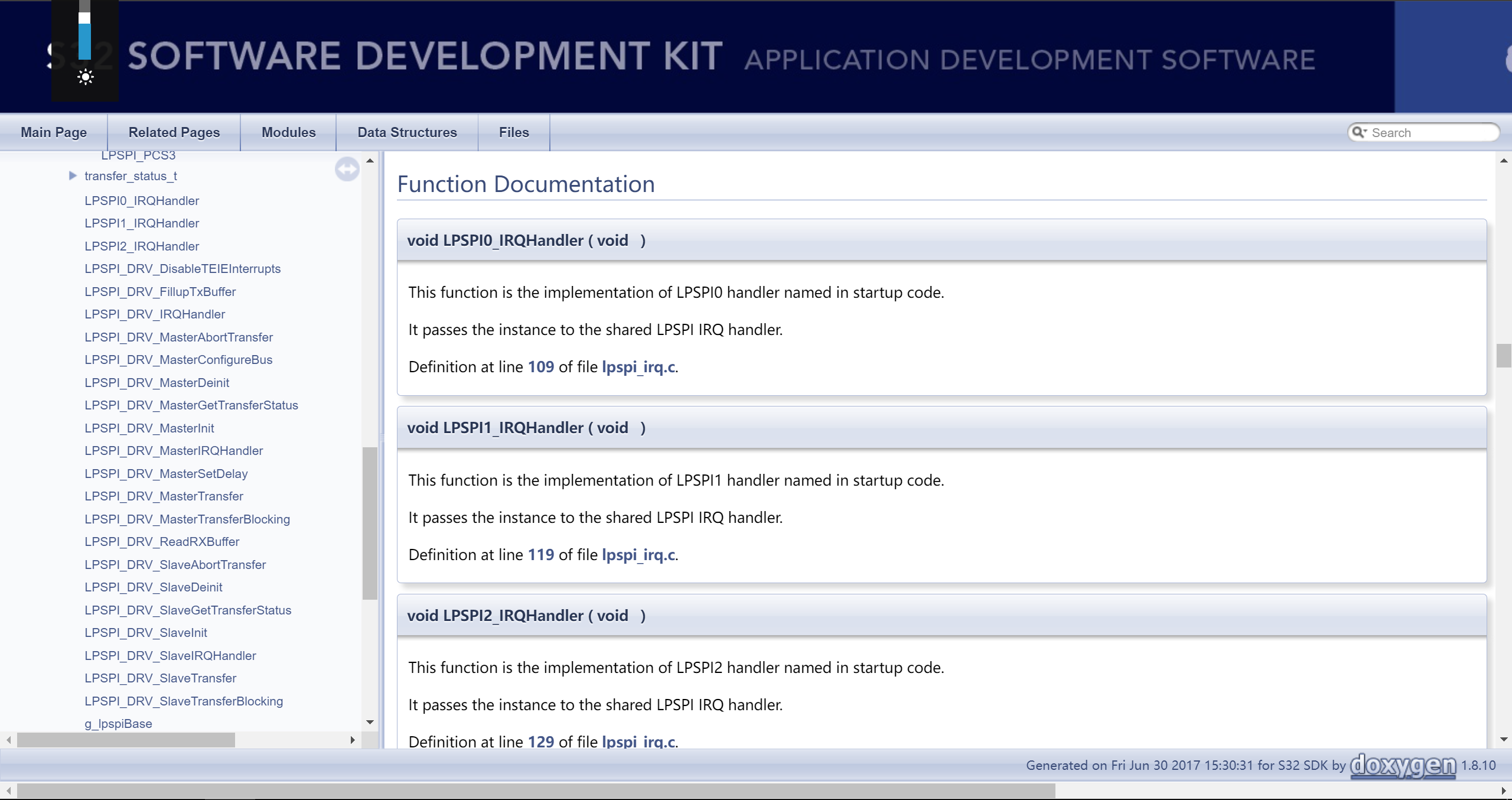Click the content pane vertical scrollbar thumb
The width and height of the screenshot is (1512, 800).
(1504, 355)
